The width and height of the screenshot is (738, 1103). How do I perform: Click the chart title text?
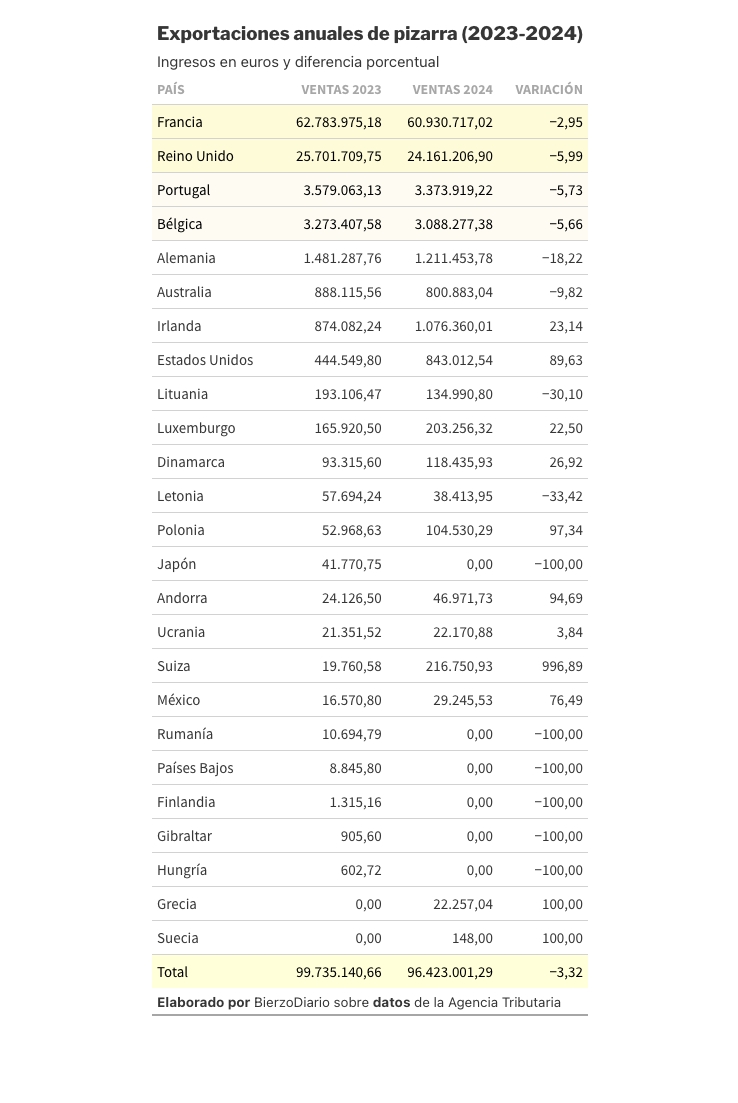coord(370,33)
